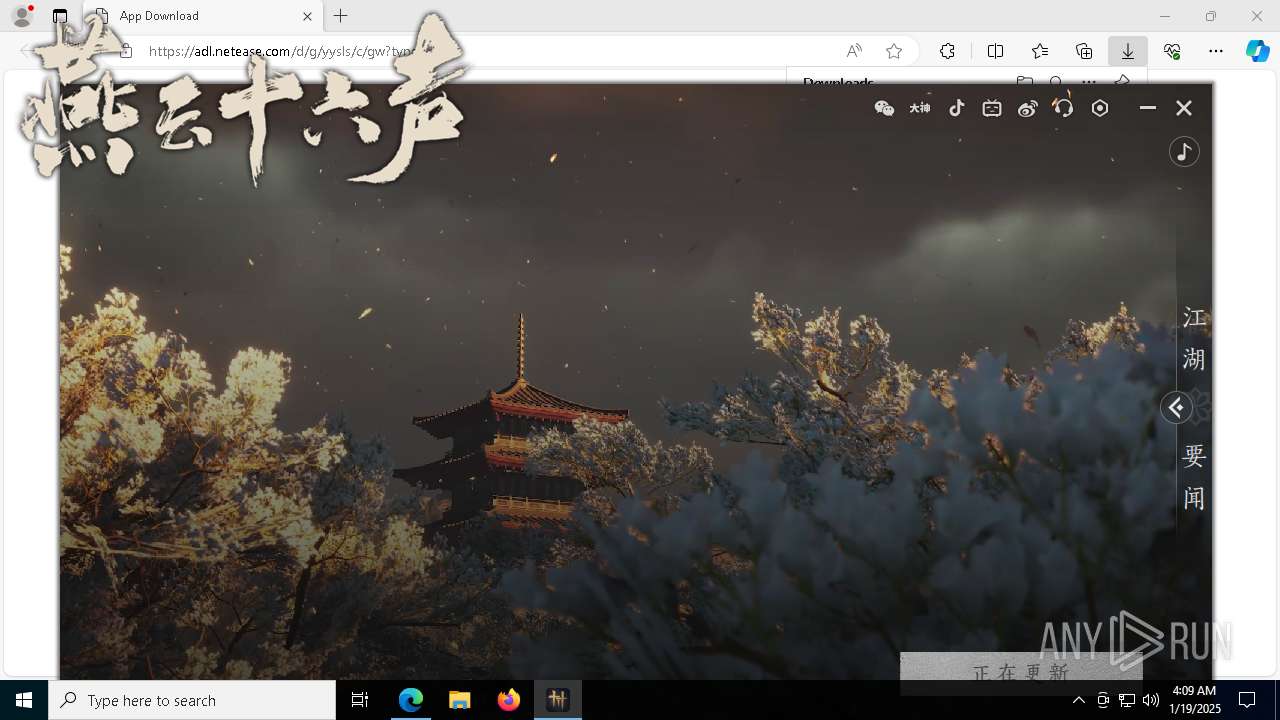Show hidden system tray icons
This screenshot has width=1280, height=720.
click(1078, 700)
